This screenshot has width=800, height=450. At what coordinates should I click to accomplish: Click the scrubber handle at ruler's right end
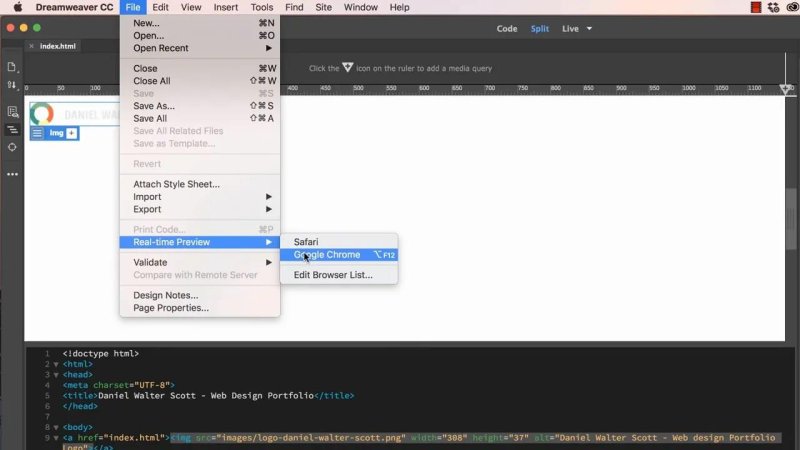(786, 89)
